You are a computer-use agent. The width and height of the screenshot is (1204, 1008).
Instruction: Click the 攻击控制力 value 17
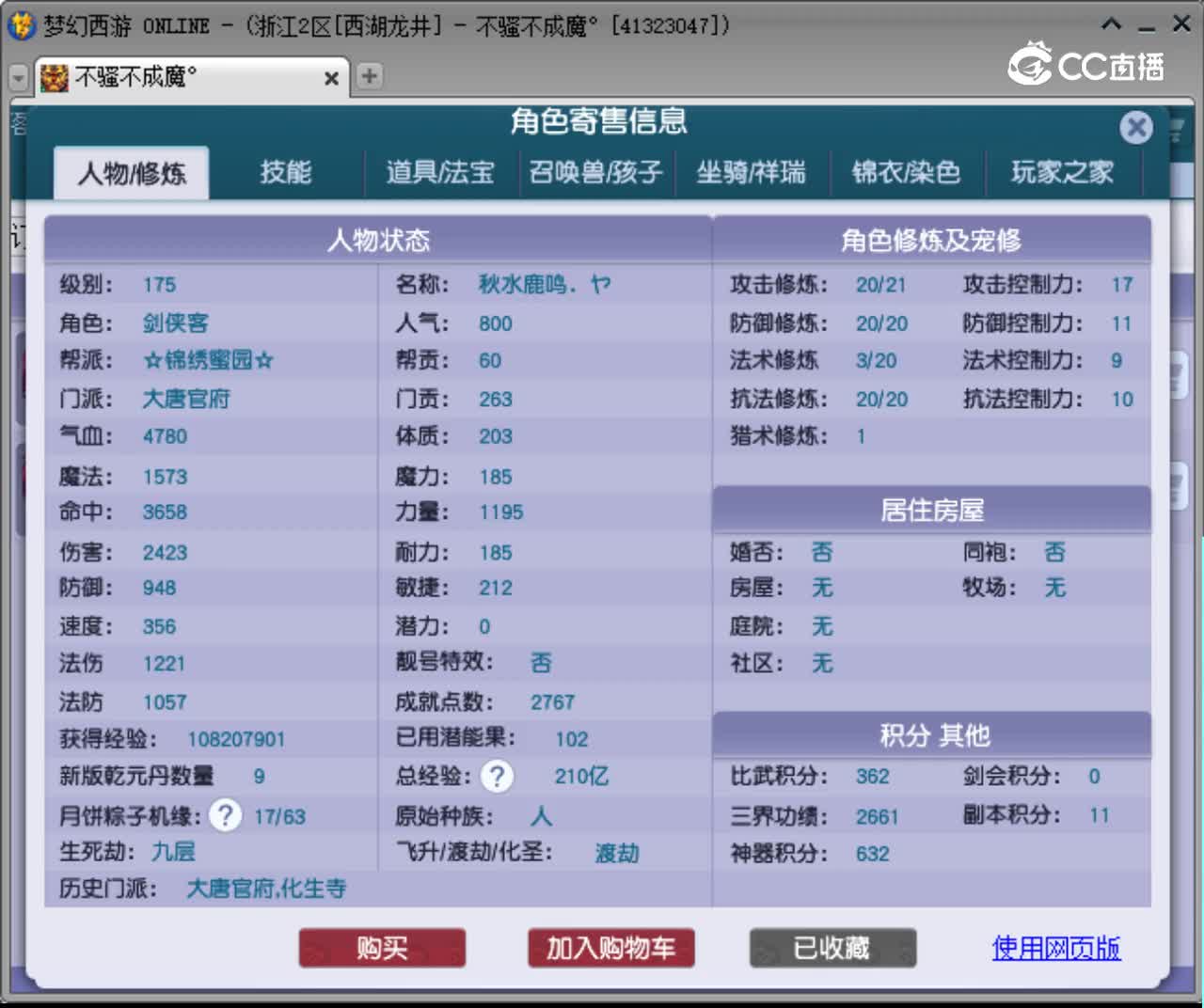pos(1122,285)
